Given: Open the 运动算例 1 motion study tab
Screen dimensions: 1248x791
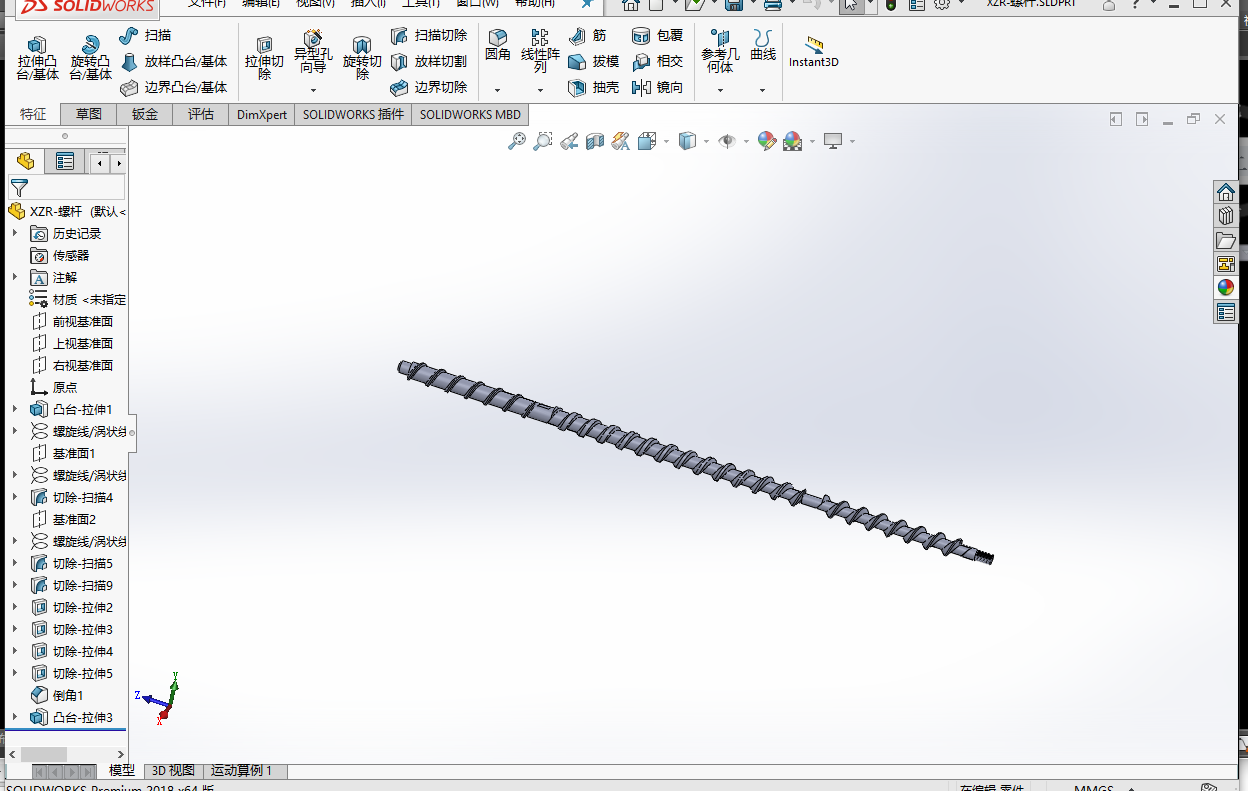Looking at the screenshot, I should (x=246, y=771).
